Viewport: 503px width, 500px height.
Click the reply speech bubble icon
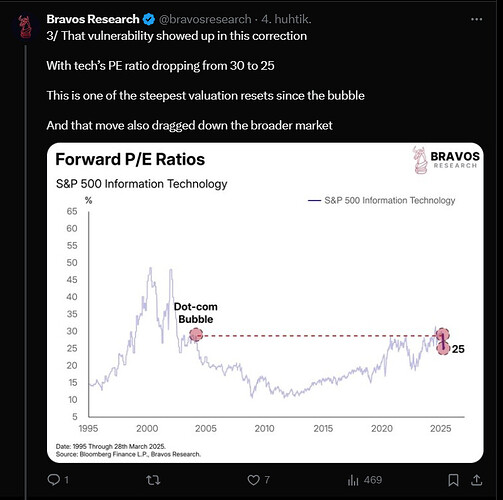pos(54,480)
